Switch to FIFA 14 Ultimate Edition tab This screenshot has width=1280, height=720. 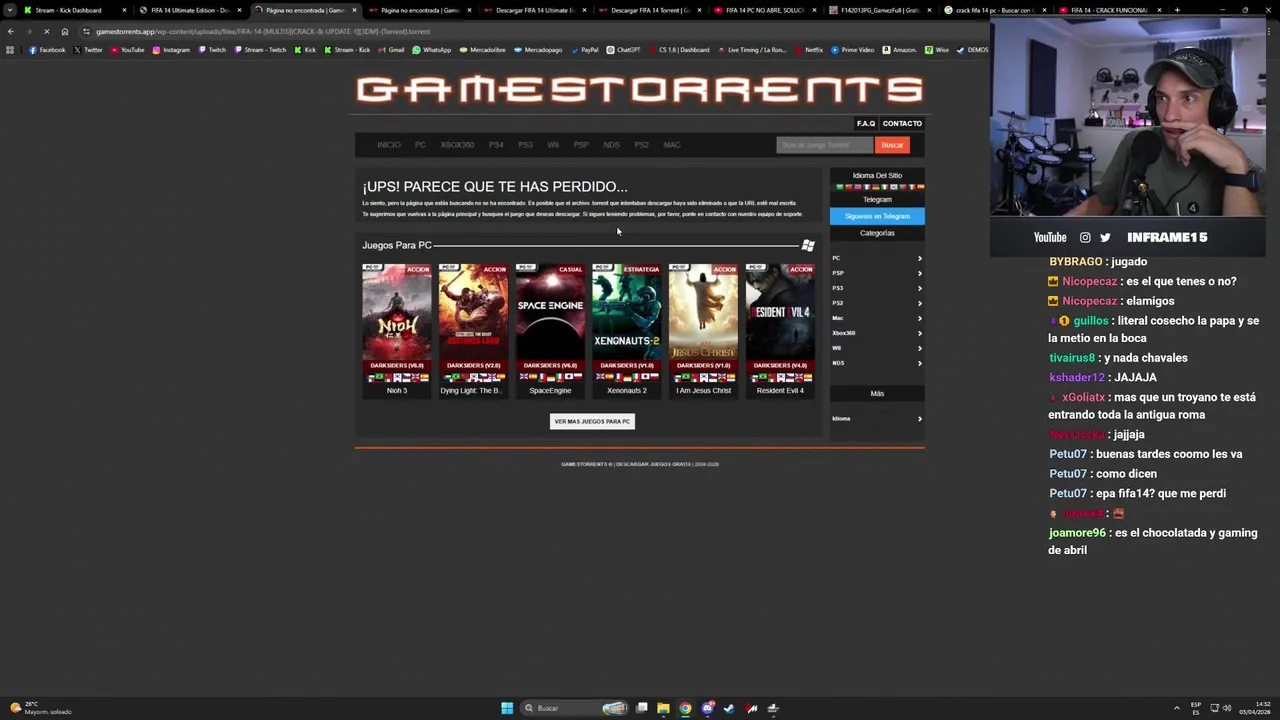click(x=189, y=10)
